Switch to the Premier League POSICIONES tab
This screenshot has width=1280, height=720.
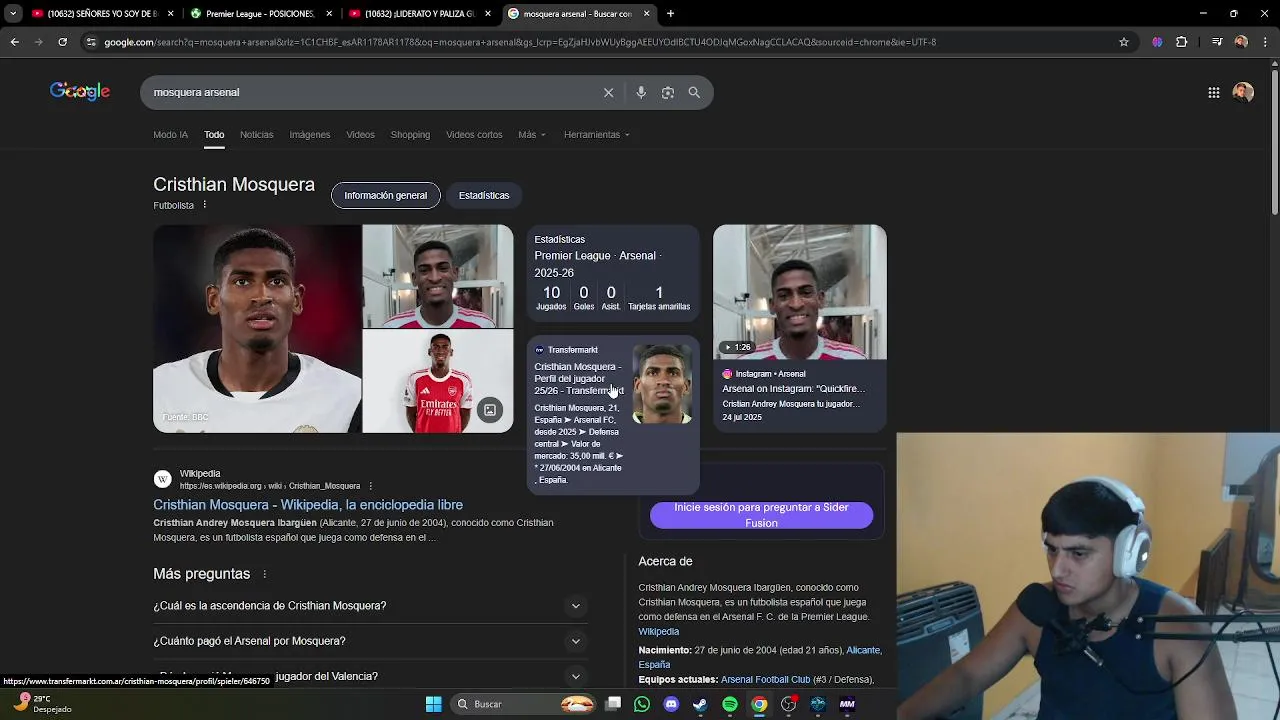[260, 14]
